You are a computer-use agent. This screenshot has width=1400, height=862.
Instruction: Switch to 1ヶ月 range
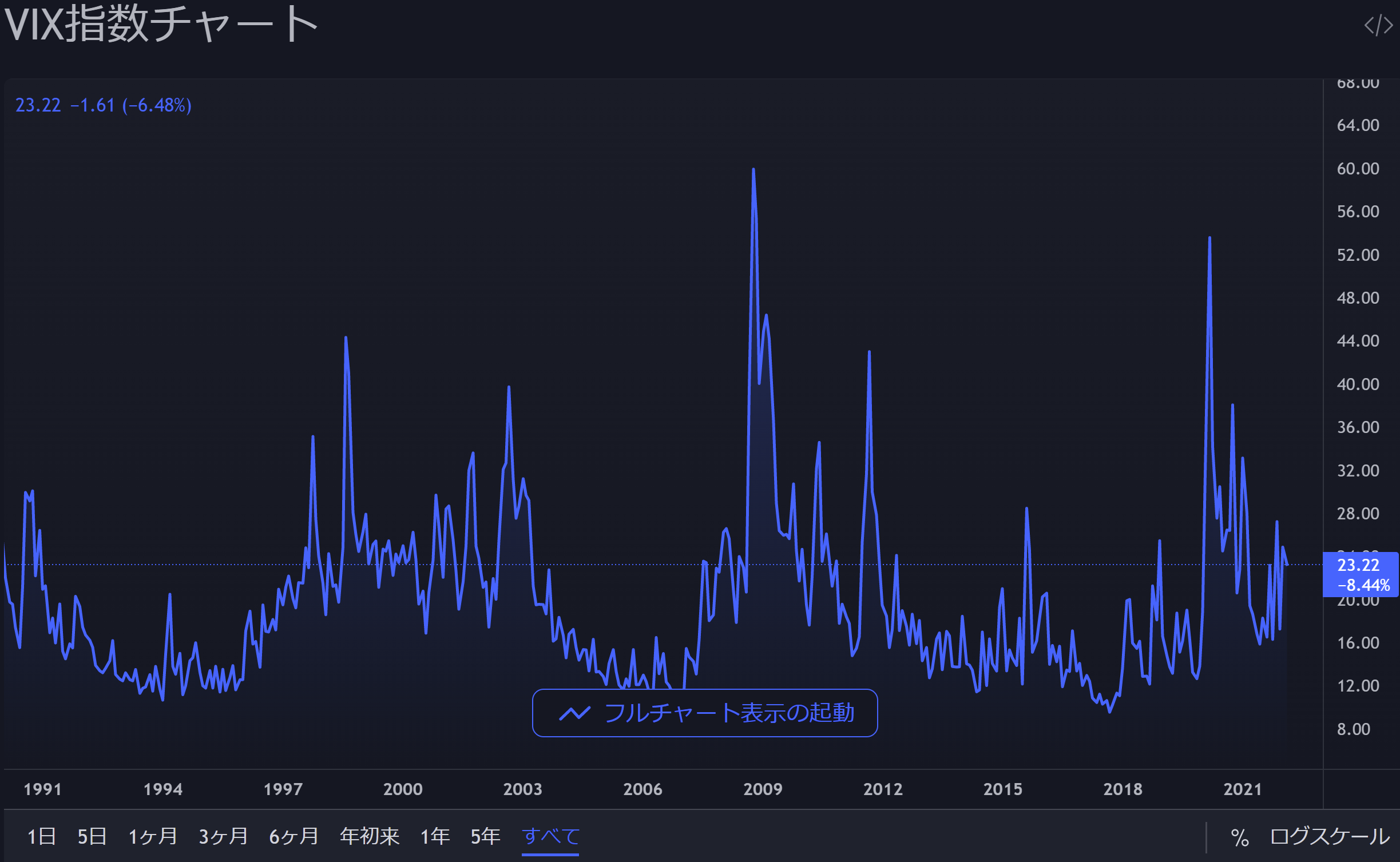coord(153,836)
